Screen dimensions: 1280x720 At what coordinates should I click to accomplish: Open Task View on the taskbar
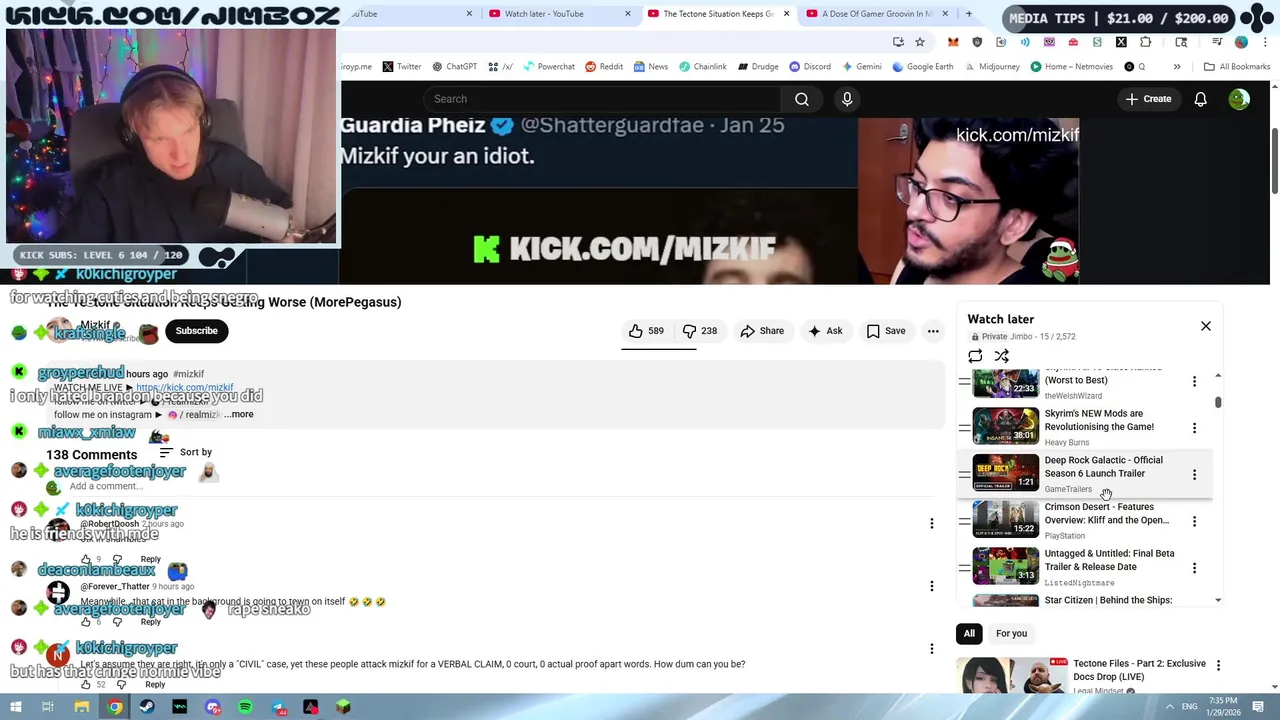[48, 707]
